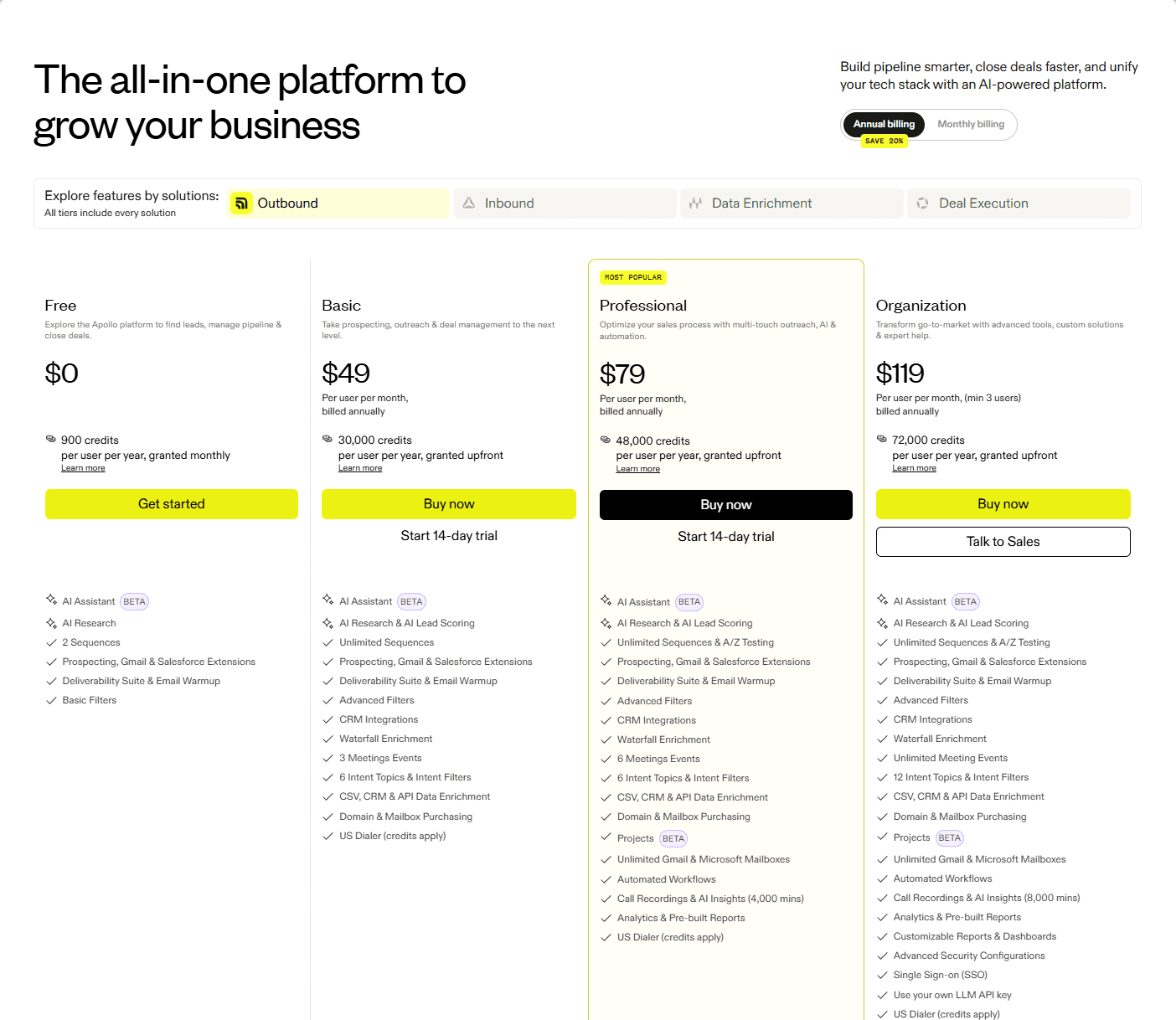Click Buy now on the Professional plan
Viewport: 1176px width, 1020px height.
pyautogui.click(x=725, y=504)
